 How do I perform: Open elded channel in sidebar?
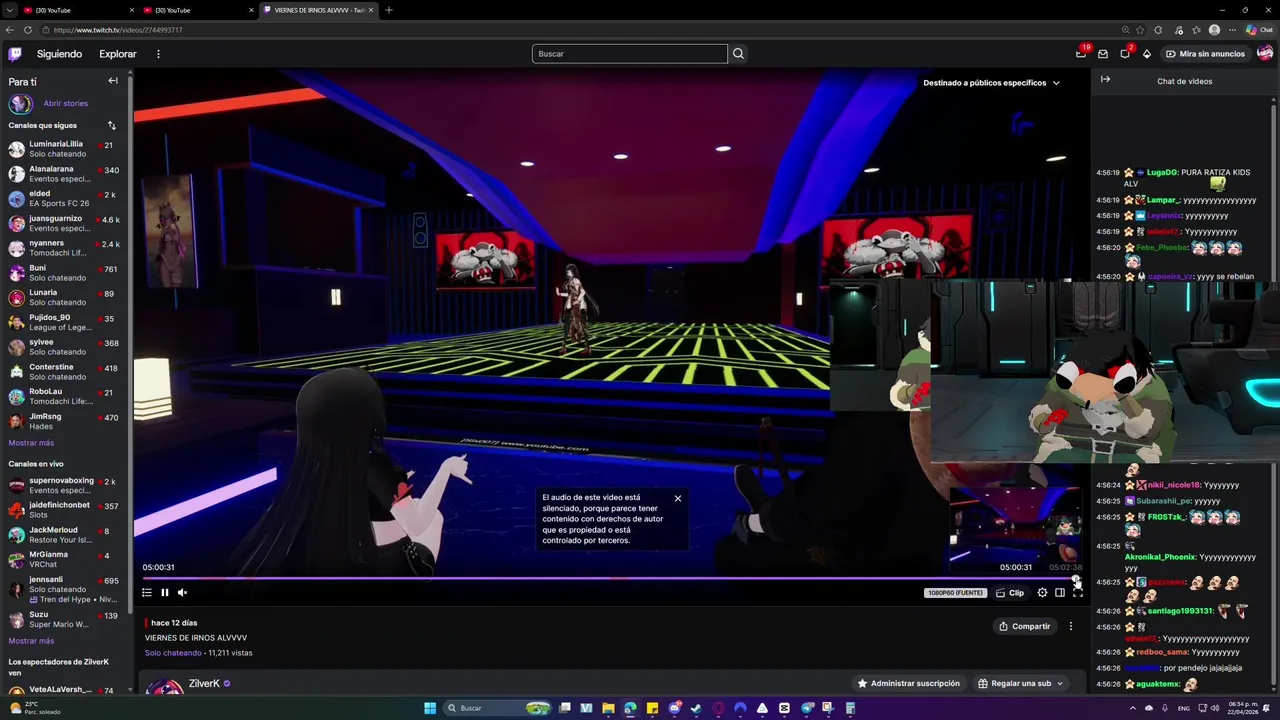coord(64,199)
